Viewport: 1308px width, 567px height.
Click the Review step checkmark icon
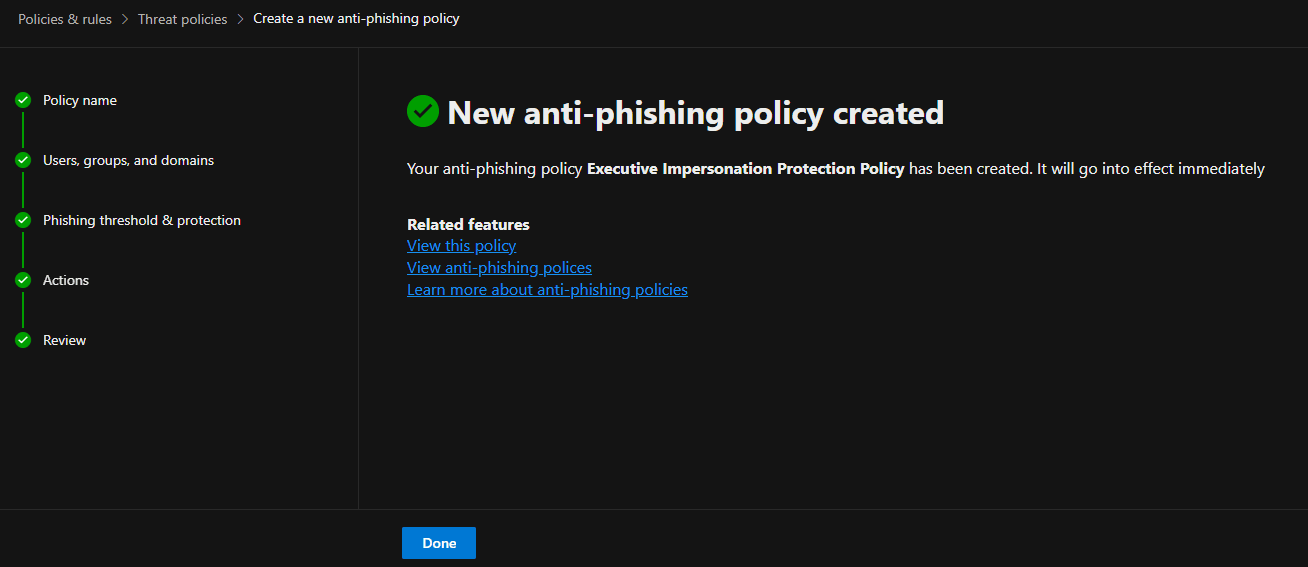tap(23, 340)
